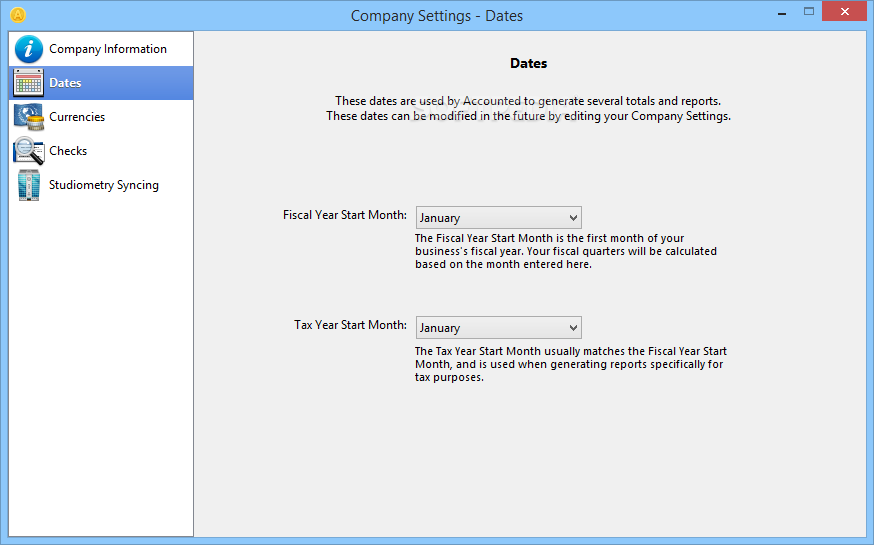
Task: Maximize the Company Settings window
Action: click(x=809, y=12)
